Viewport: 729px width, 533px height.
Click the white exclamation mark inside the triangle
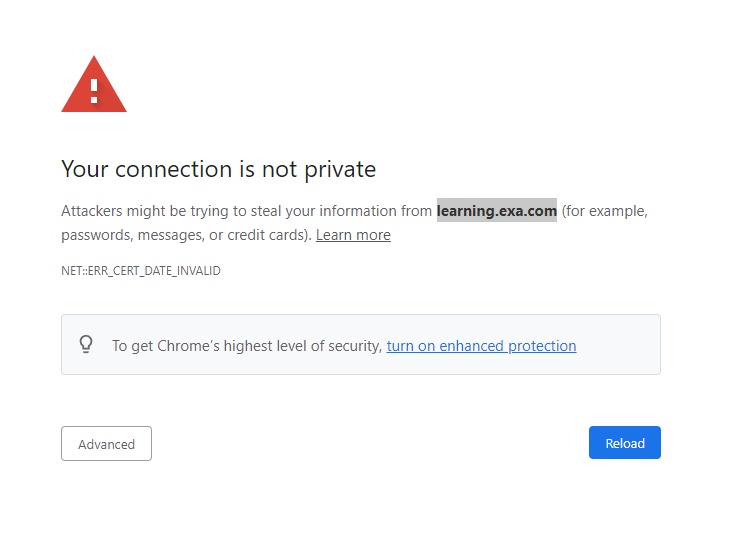94,91
